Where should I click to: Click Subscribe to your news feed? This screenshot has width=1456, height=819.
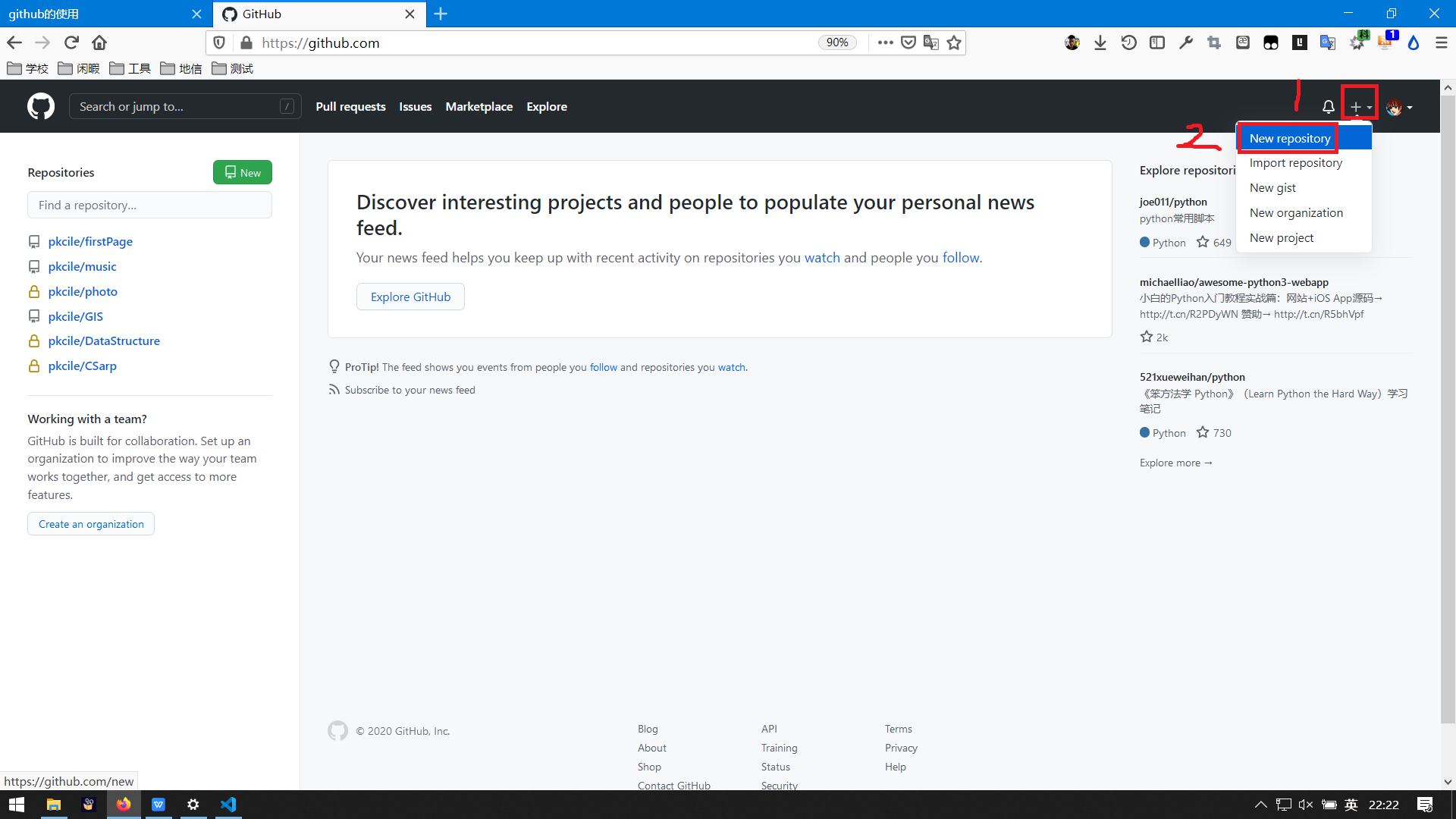[409, 390]
